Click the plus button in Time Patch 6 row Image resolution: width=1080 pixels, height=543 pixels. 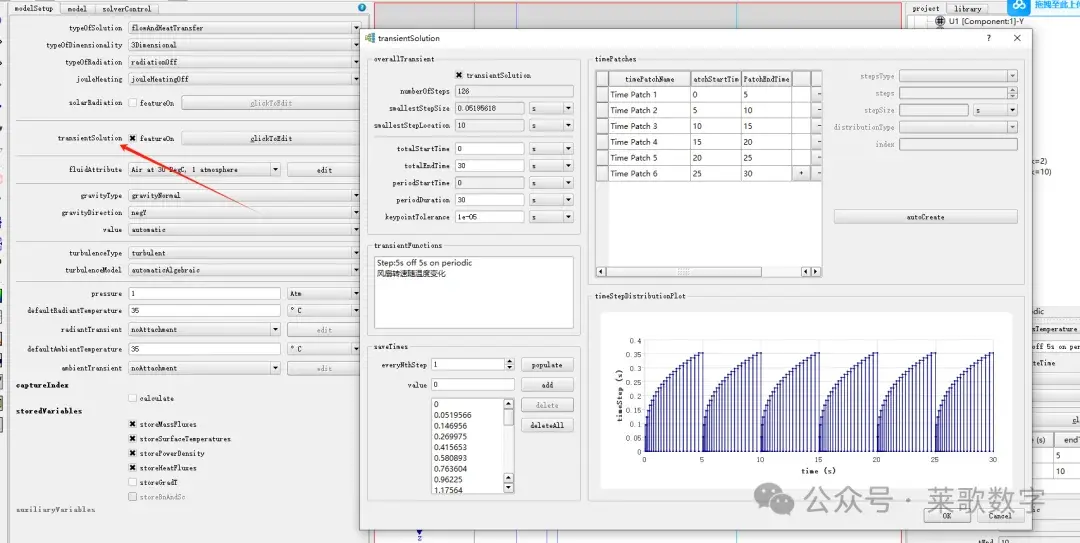point(800,174)
